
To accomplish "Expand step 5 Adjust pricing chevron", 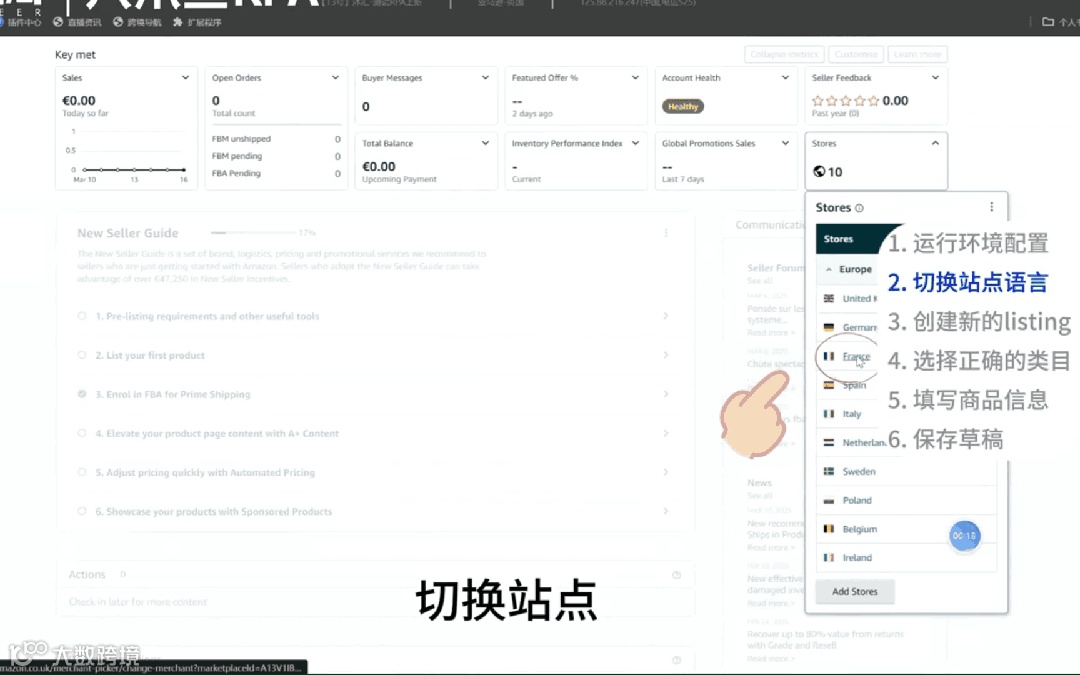I will pos(666,472).
